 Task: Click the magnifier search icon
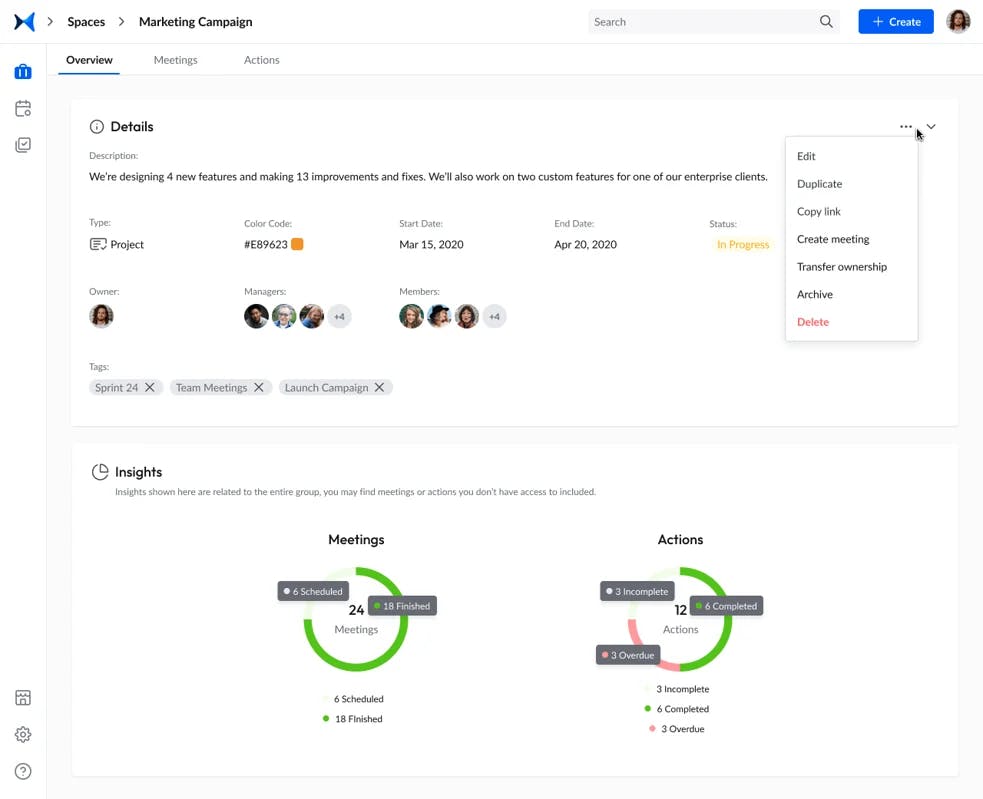pyautogui.click(x=826, y=22)
